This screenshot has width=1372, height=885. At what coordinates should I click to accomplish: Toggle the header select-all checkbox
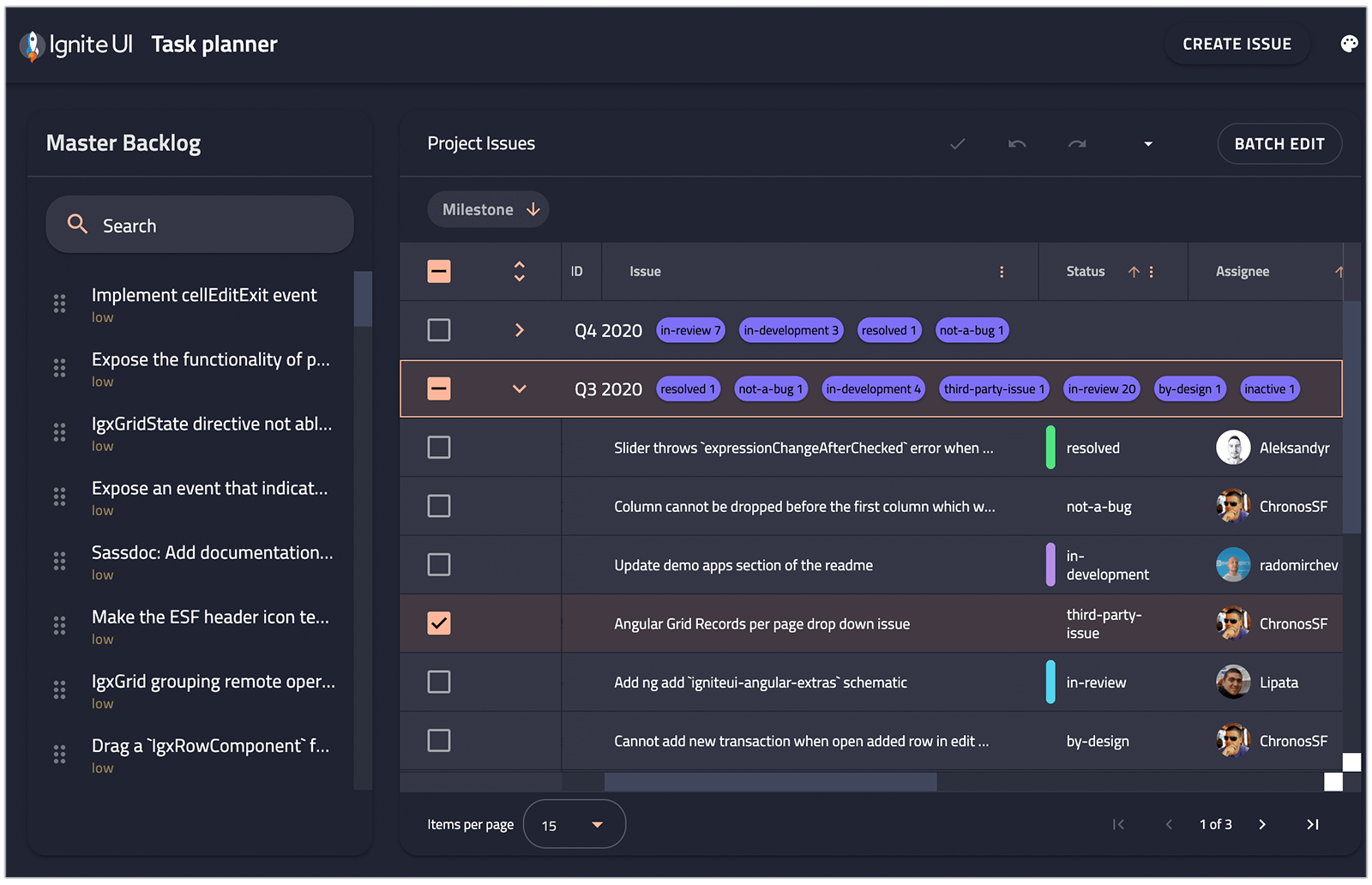pyautogui.click(x=438, y=272)
